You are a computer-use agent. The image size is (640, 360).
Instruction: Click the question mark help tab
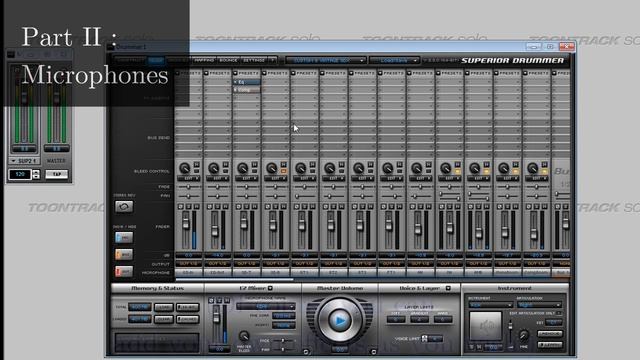pyautogui.click(x=272, y=60)
